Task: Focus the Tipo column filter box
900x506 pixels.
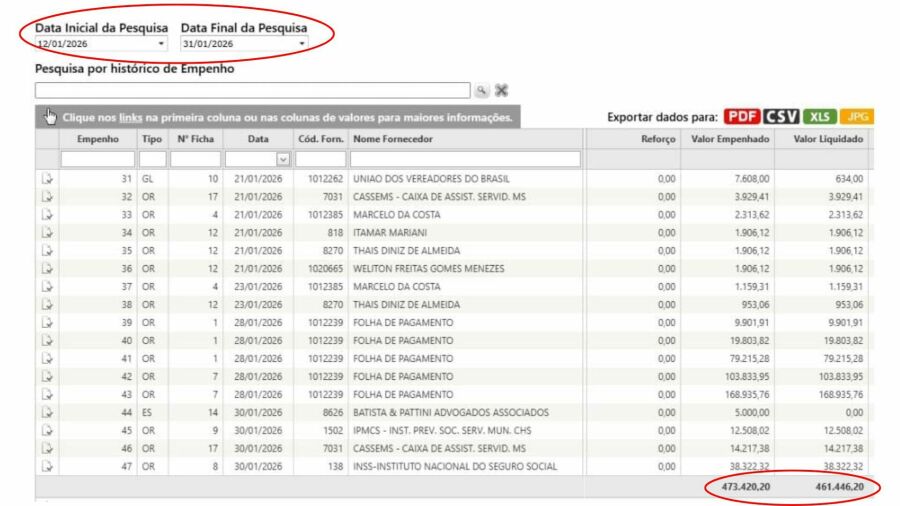Action: pos(153,159)
